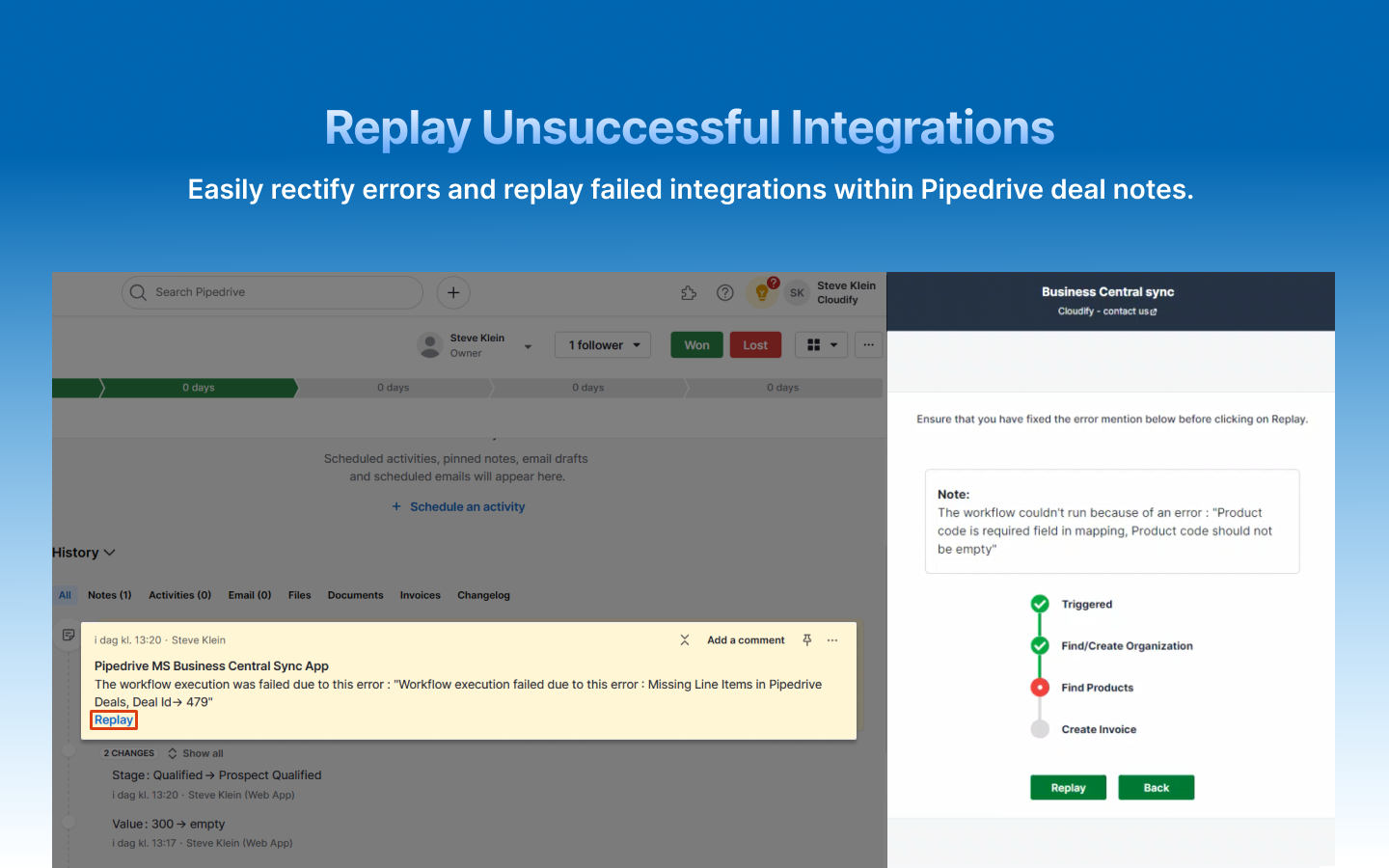Click the "Value: 300 → empty" entry
Screen dimensions: 1389x868
point(169,825)
